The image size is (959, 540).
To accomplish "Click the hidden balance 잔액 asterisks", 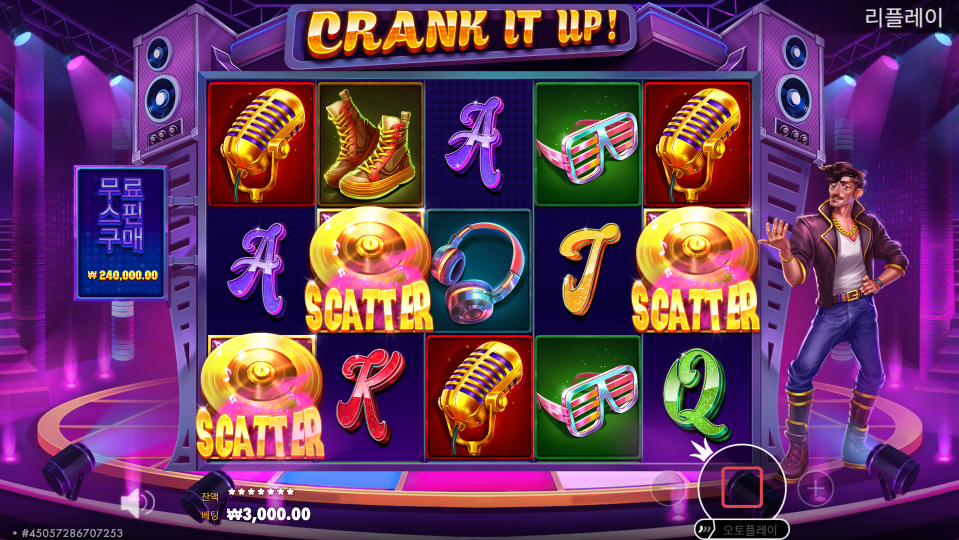I will point(261,492).
